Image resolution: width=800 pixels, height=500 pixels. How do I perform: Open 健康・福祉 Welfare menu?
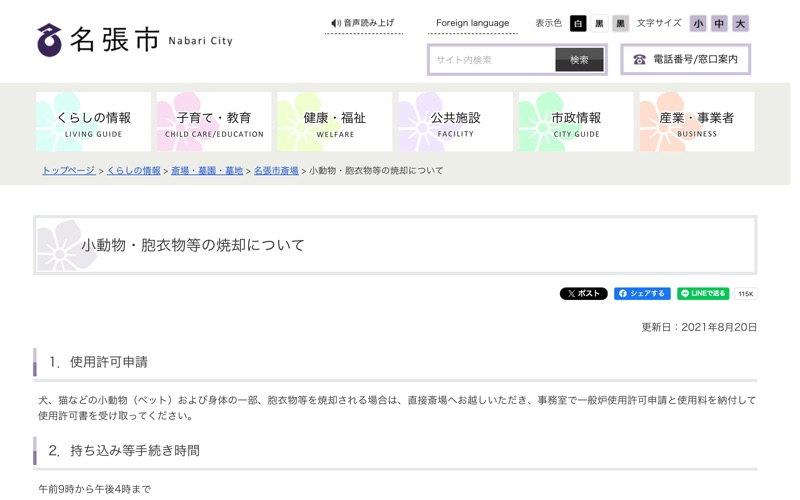click(335, 122)
